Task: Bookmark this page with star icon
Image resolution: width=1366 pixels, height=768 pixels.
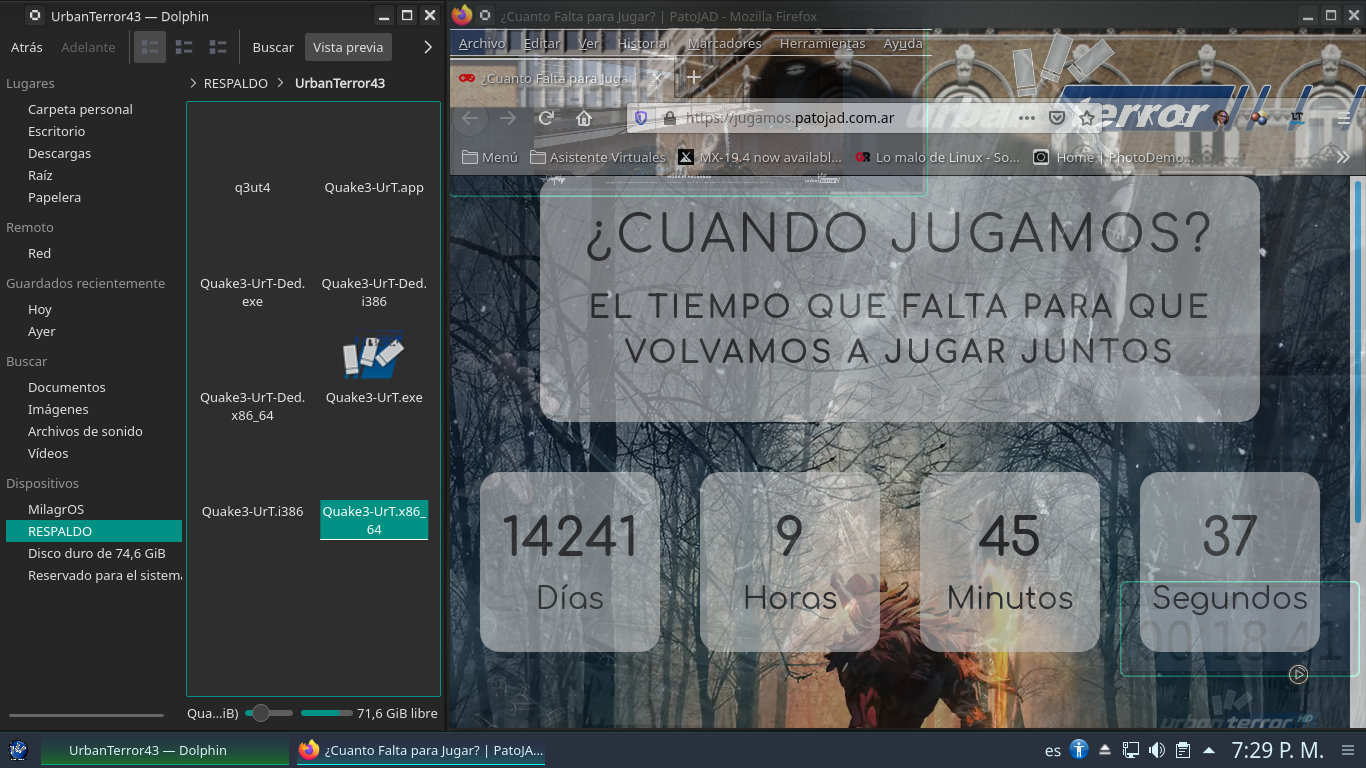Action: click(1087, 118)
